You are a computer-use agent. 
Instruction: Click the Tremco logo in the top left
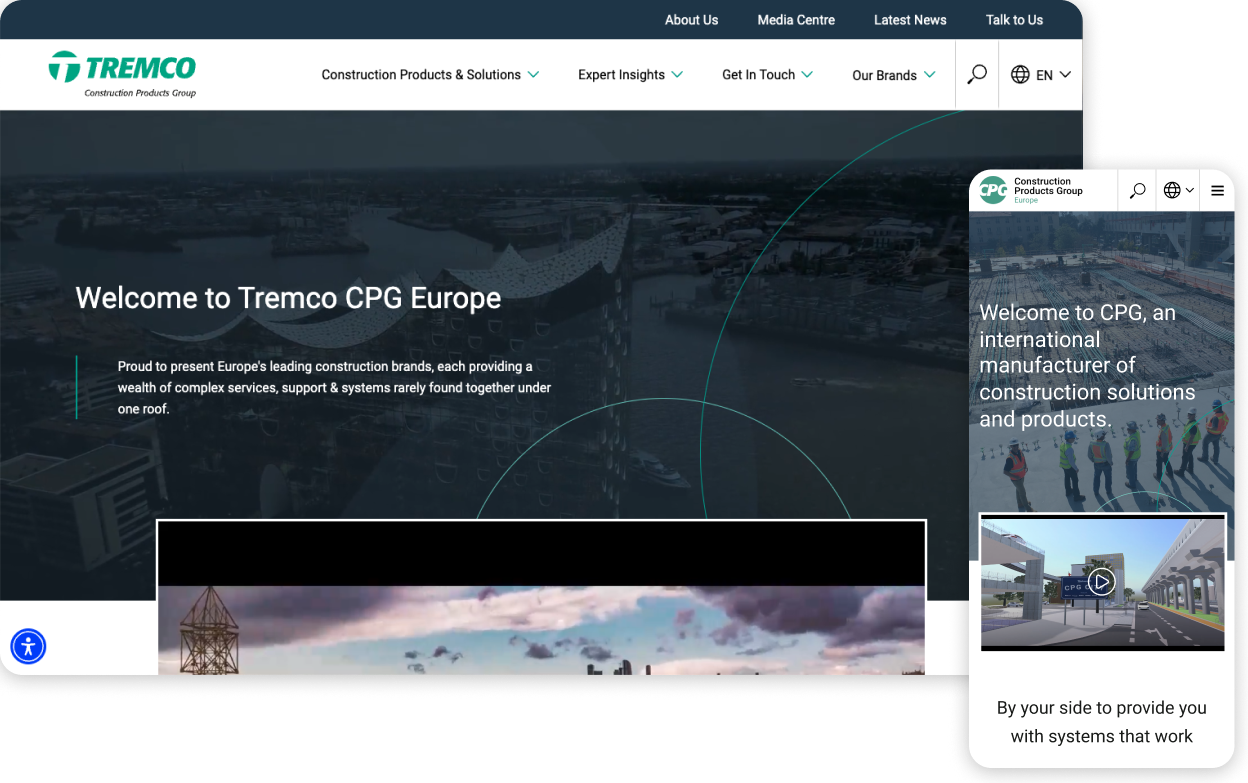pyautogui.click(x=123, y=74)
